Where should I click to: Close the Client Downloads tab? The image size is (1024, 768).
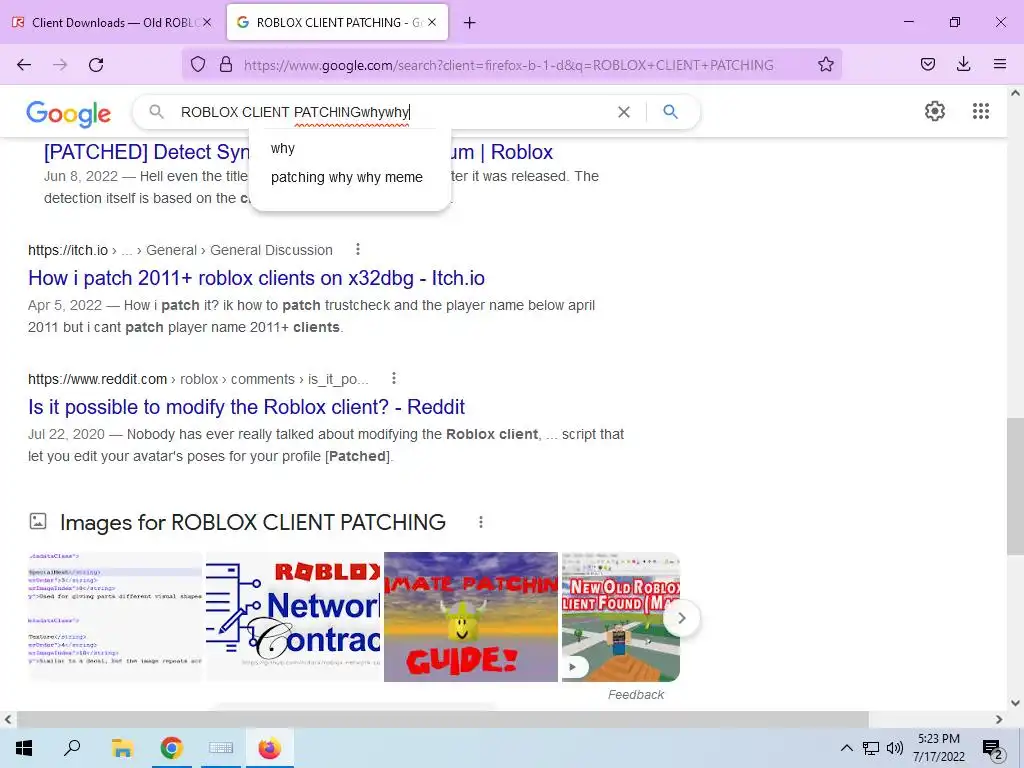coord(207,22)
